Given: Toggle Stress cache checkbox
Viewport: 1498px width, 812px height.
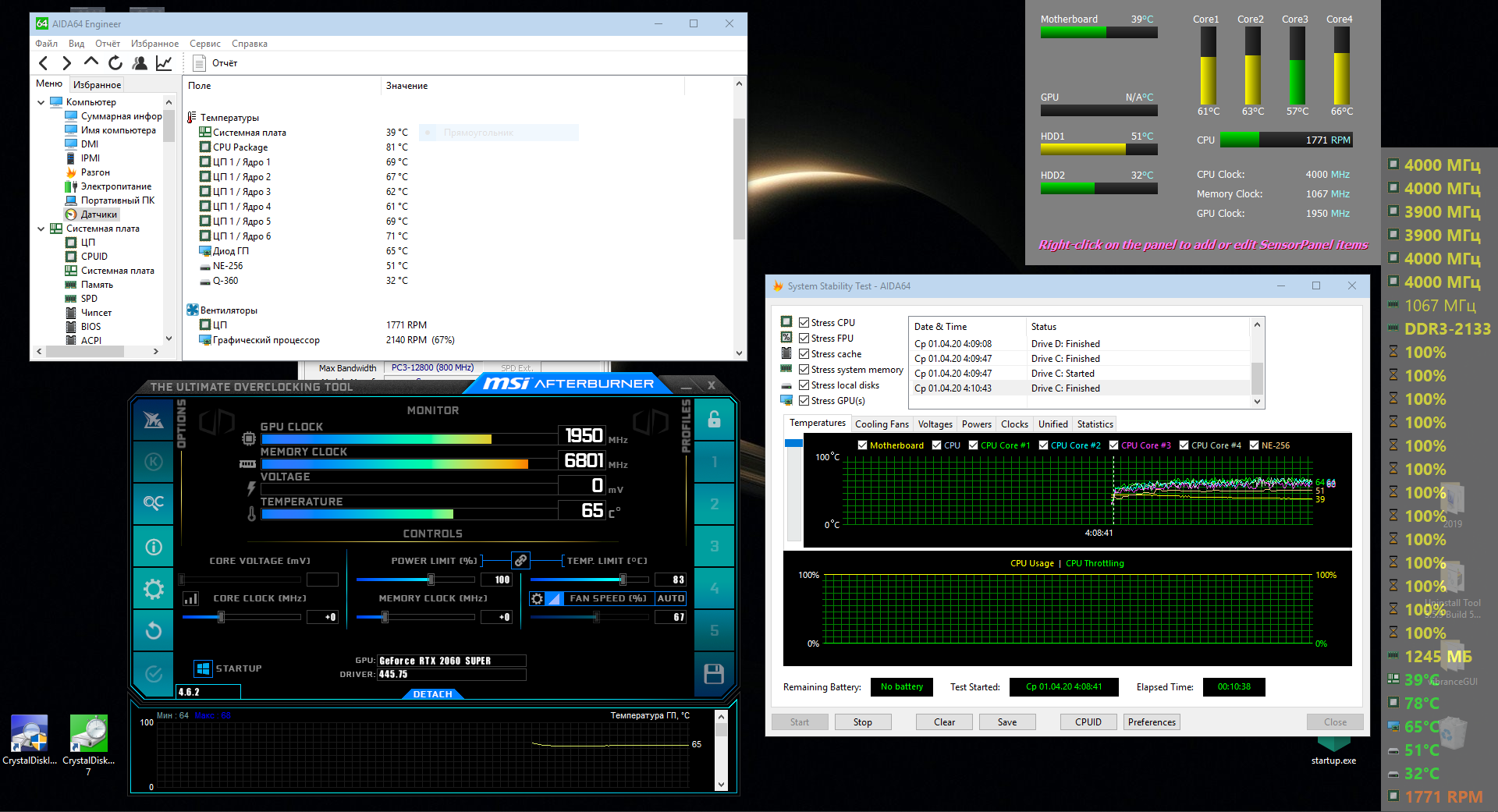Looking at the screenshot, I should pyautogui.click(x=804, y=354).
